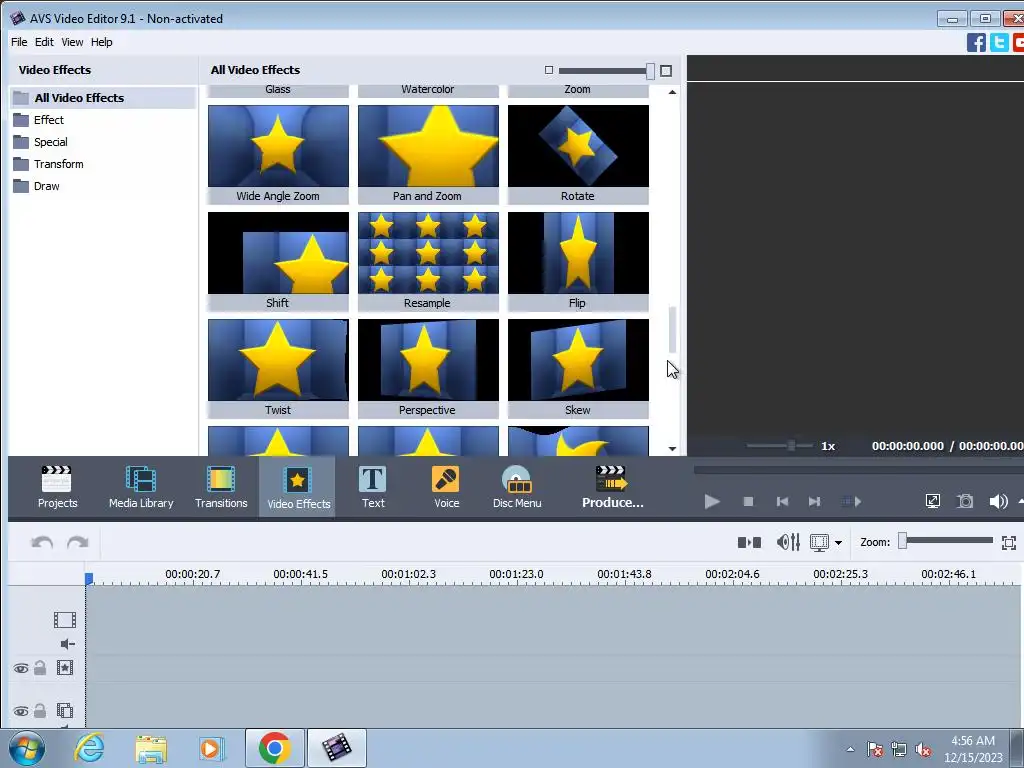Adjust the playback speed slider

coord(791,445)
